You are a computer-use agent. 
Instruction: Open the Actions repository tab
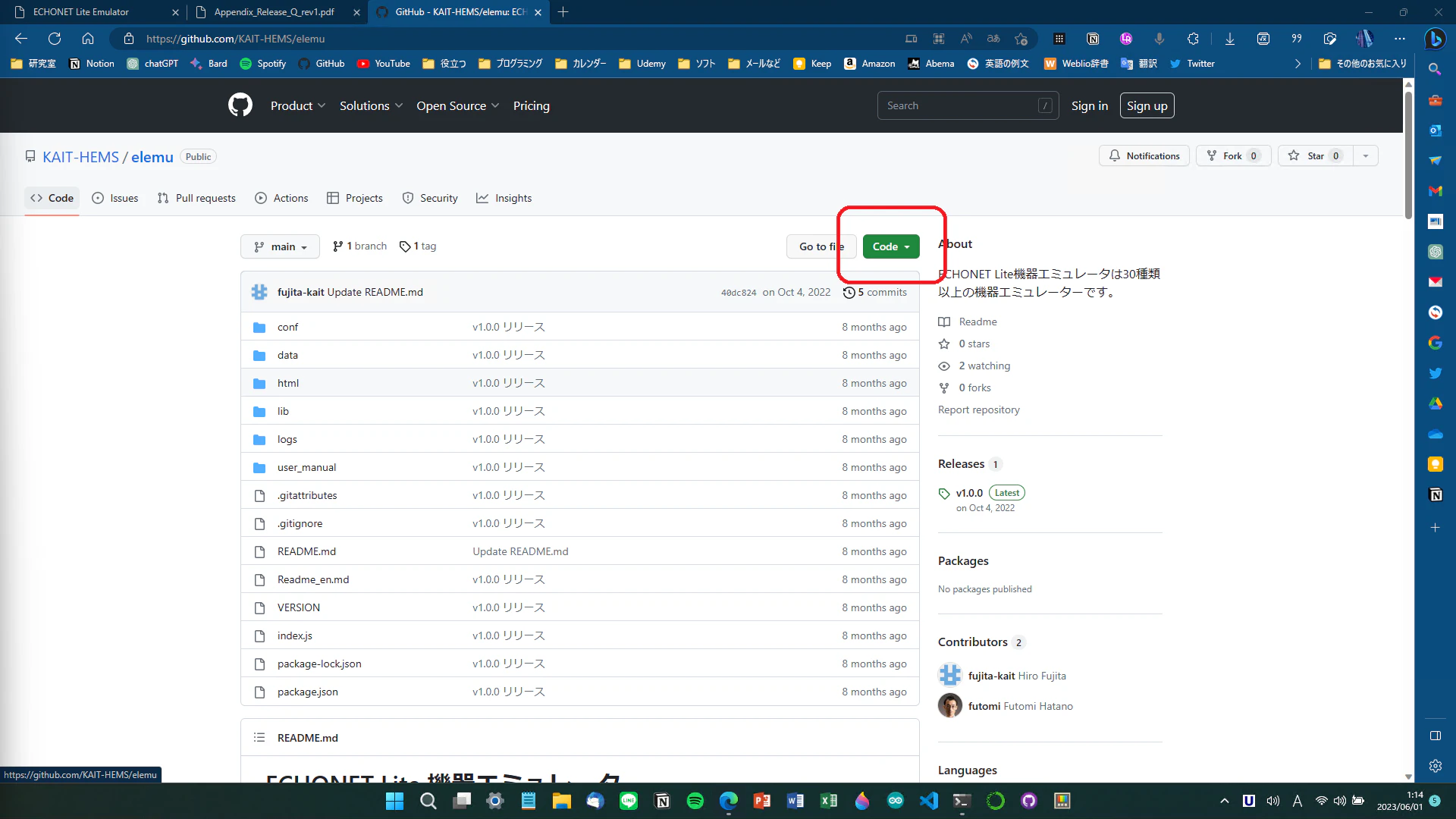(281, 198)
